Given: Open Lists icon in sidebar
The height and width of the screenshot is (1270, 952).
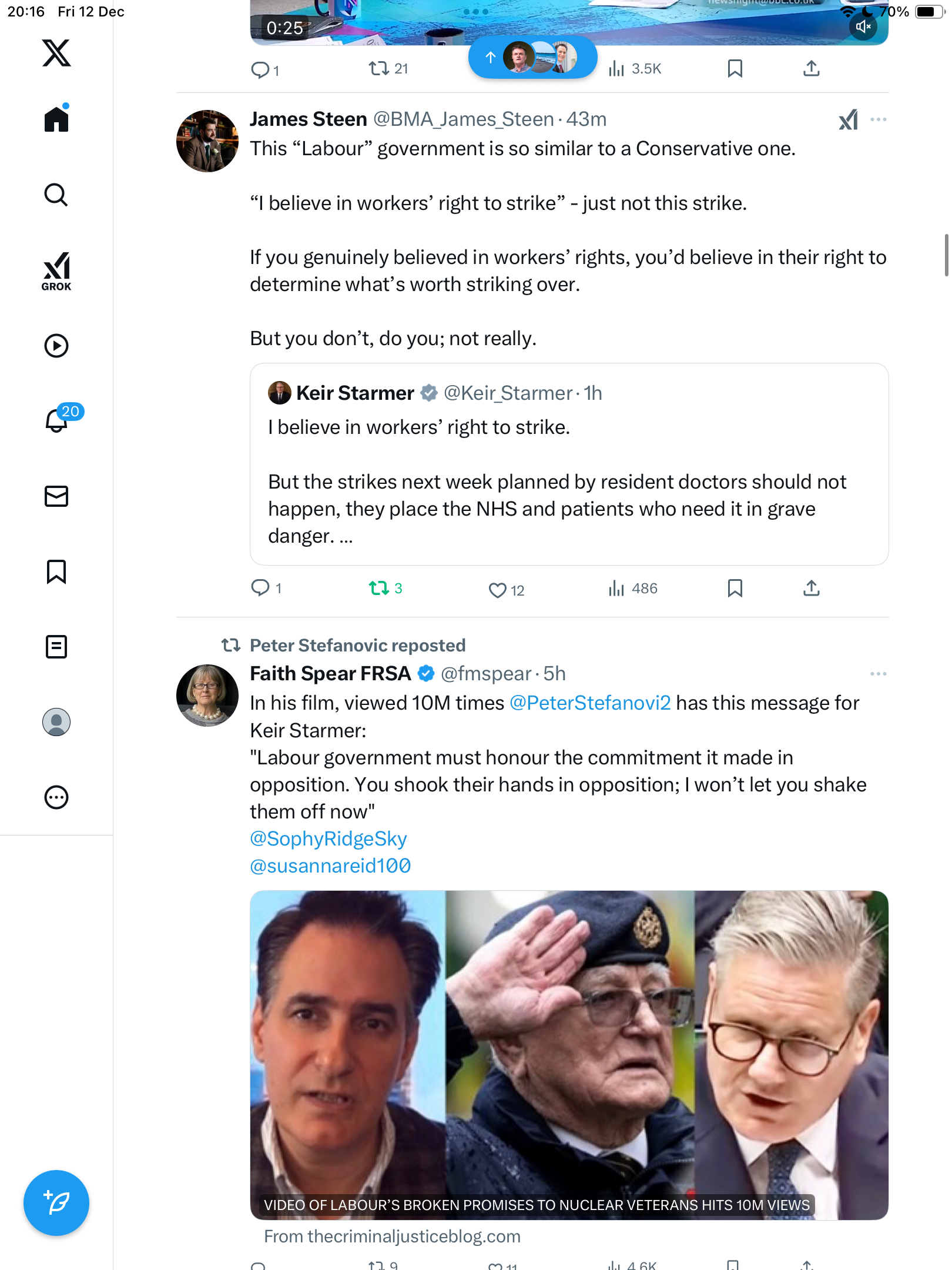Looking at the screenshot, I should click(56, 647).
